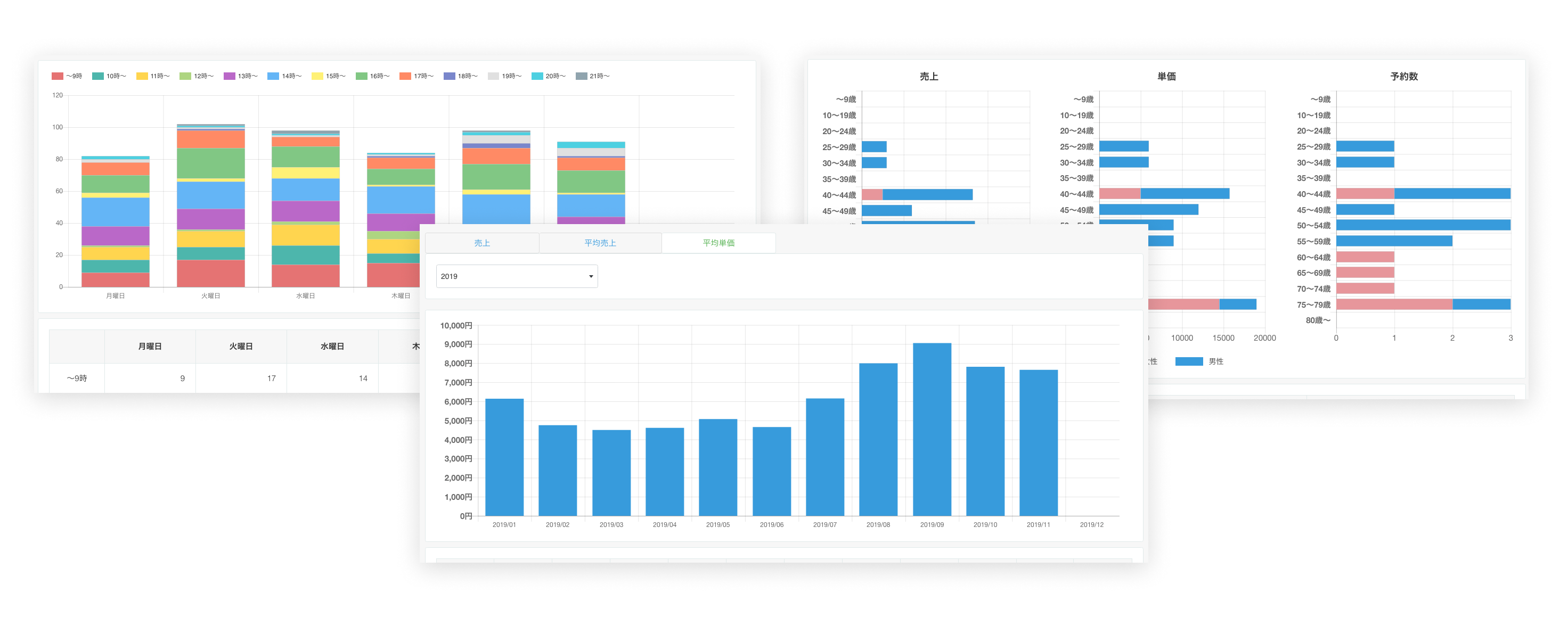The height and width of the screenshot is (626, 1568).
Task: Click the 50~54歳 bar in 予約数 chart
Action: click(x=1423, y=225)
